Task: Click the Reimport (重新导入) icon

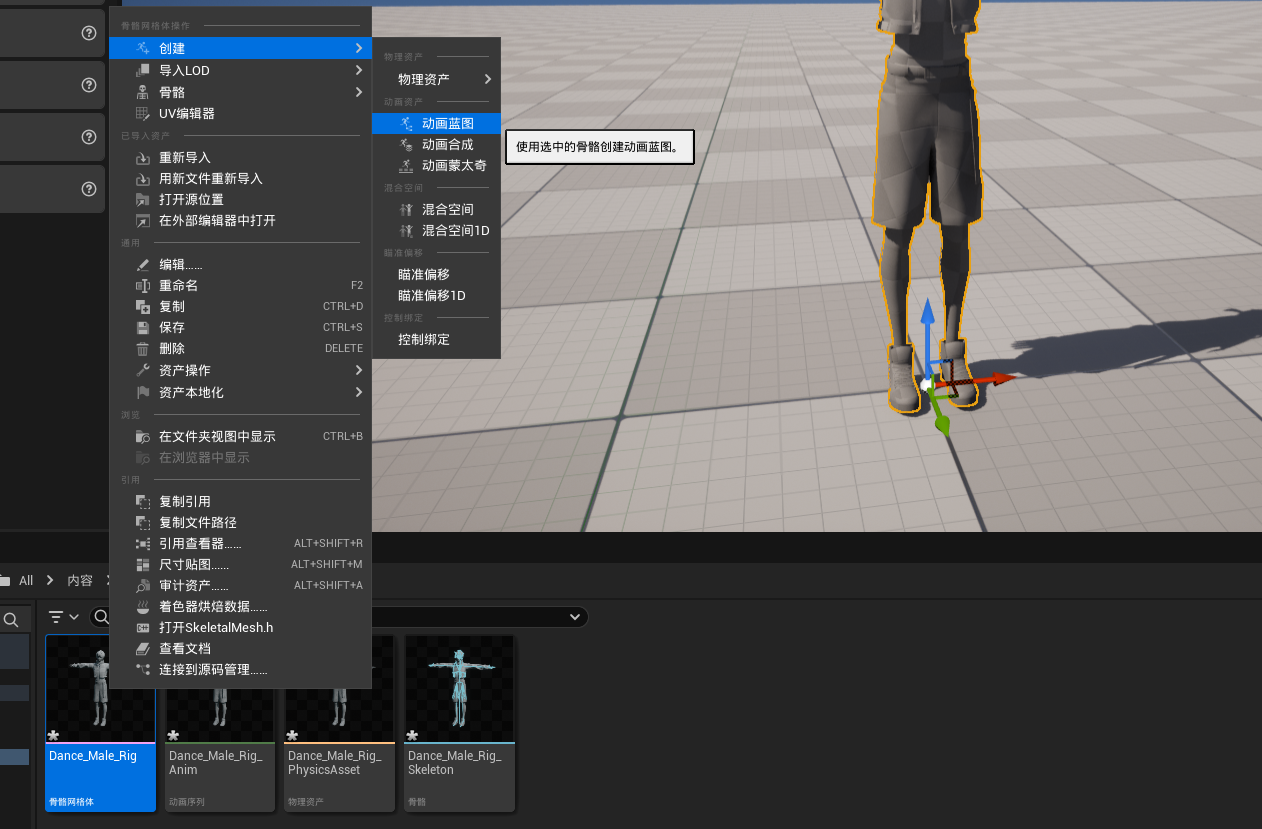Action: pyautogui.click(x=142, y=158)
